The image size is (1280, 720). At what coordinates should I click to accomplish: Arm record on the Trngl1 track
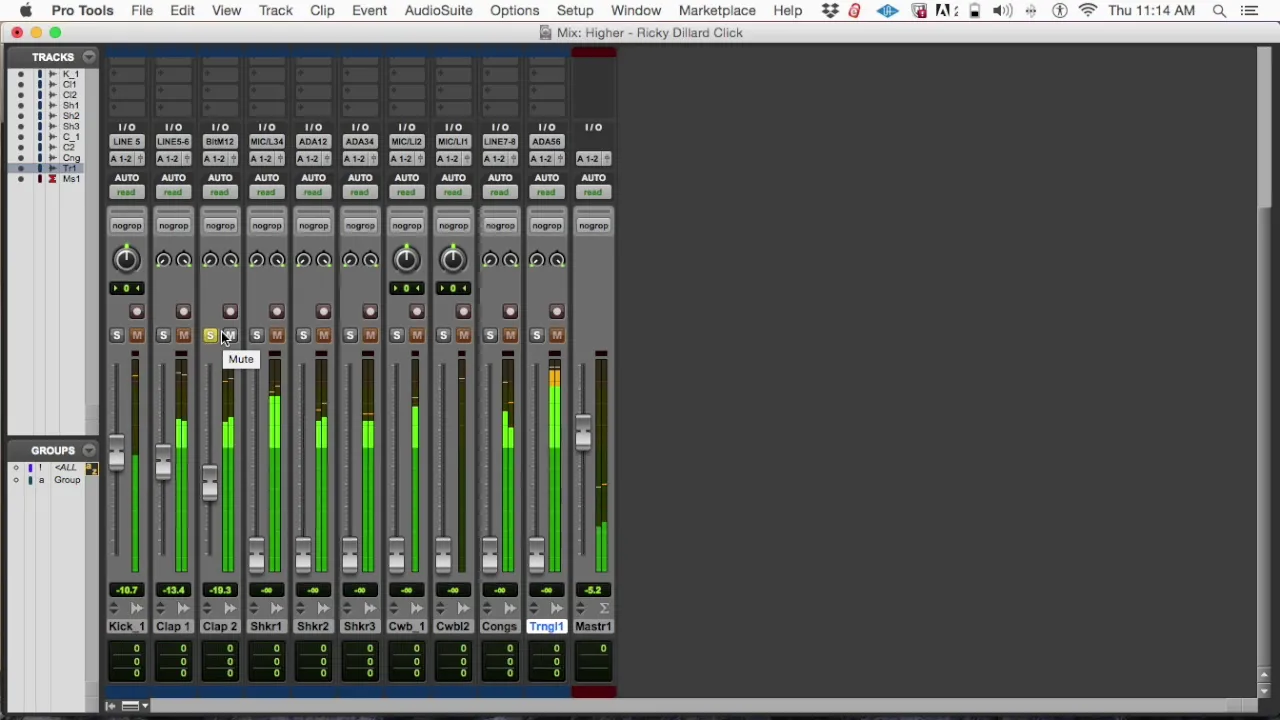point(556,312)
